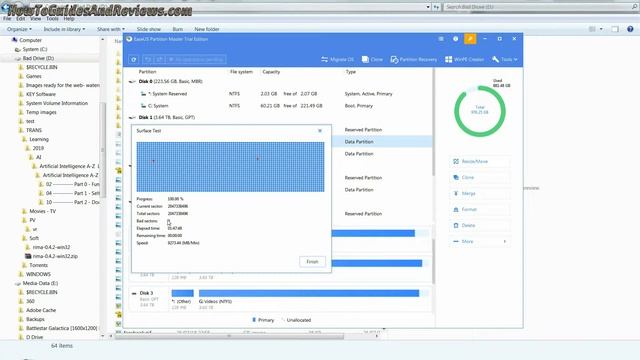Open the Torrents folder in tree
The width and height of the screenshot is (640, 360).
pos(38,265)
